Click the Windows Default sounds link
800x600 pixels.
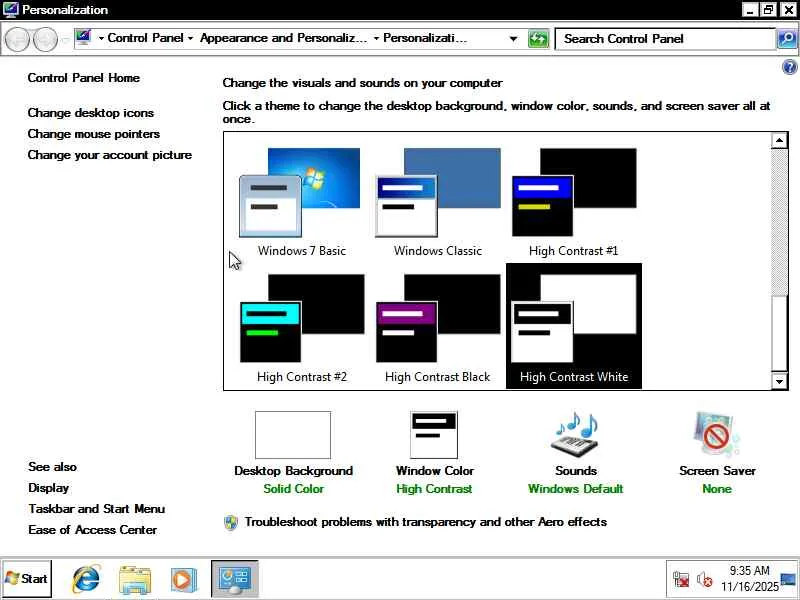576,489
